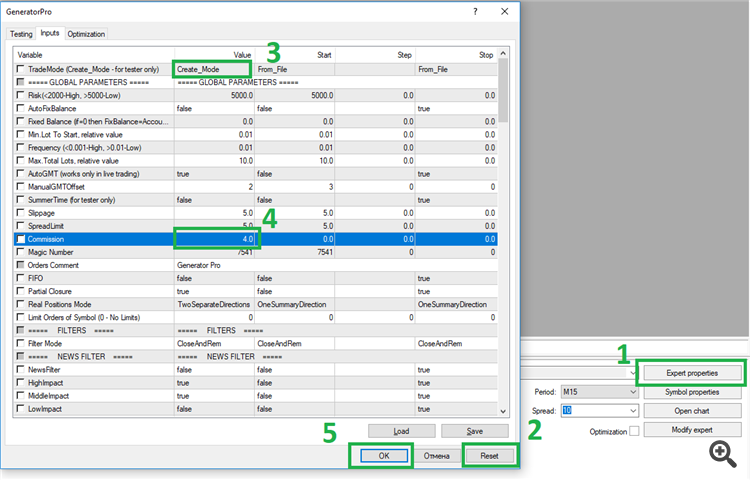Select the FIFO row
This screenshot has width=750, height=480.
[255, 278]
